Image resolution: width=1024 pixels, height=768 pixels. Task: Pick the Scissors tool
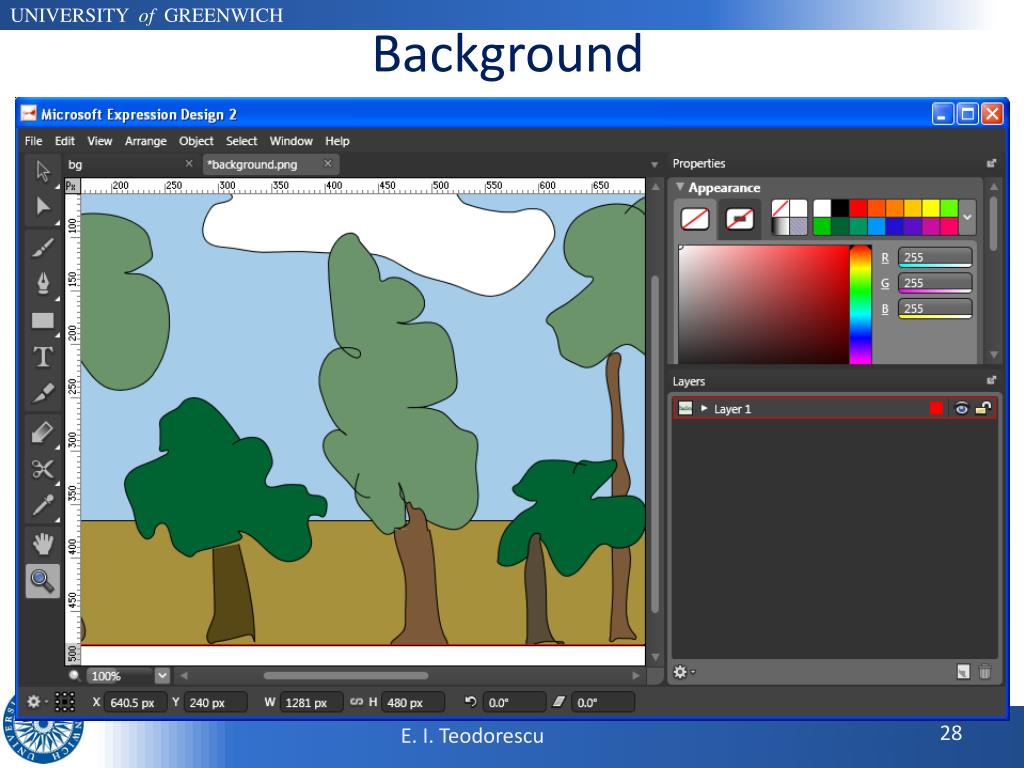coord(42,469)
